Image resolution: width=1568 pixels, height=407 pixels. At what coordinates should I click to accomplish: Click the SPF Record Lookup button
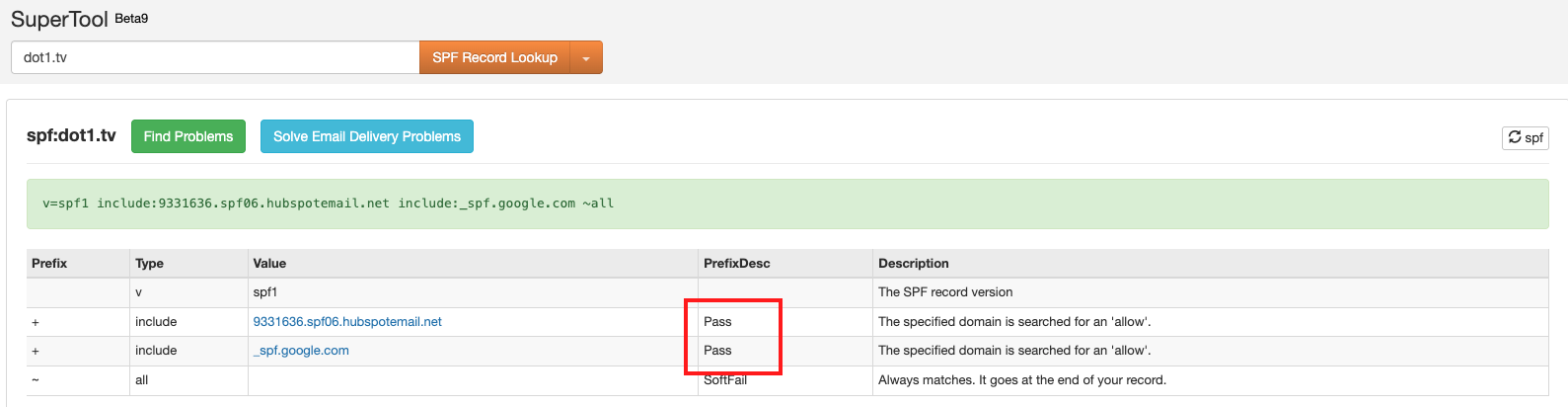[494, 58]
